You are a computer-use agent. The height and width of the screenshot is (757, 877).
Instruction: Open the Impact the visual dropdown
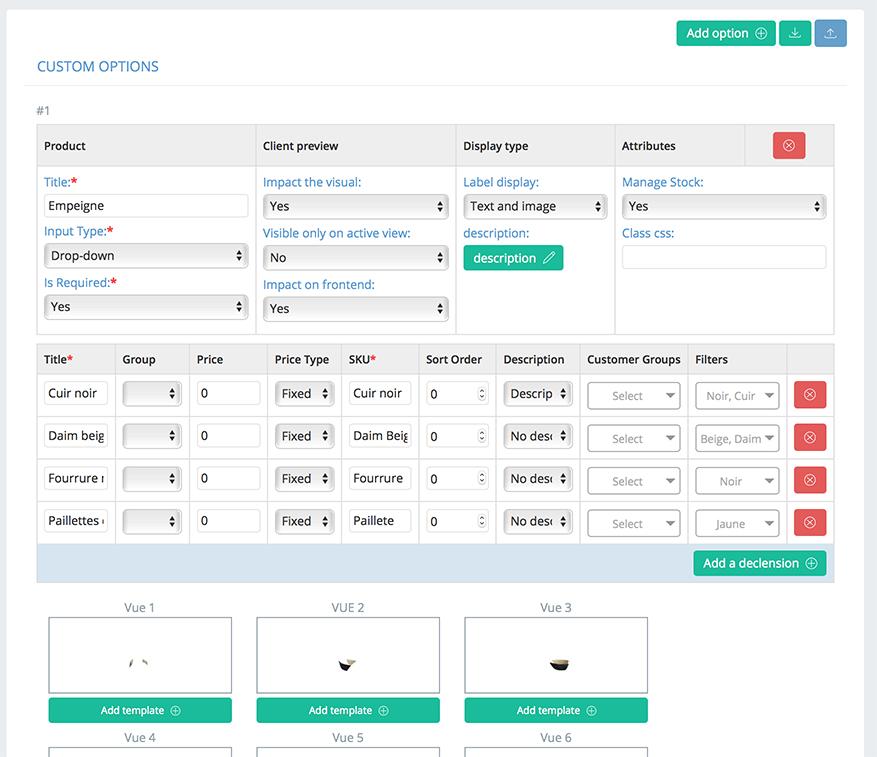click(x=356, y=206)
